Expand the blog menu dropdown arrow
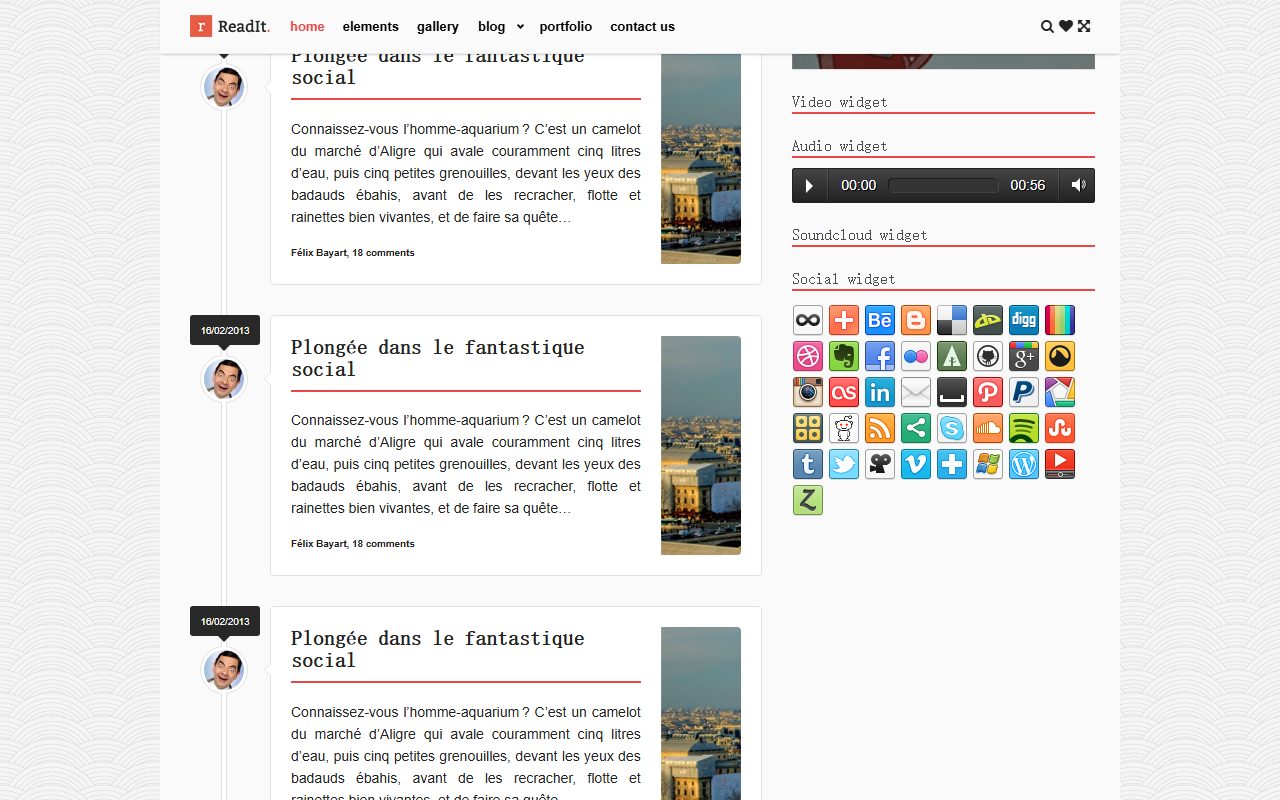Viewport: 1280px width, 800px height. (x=520, y=27)
